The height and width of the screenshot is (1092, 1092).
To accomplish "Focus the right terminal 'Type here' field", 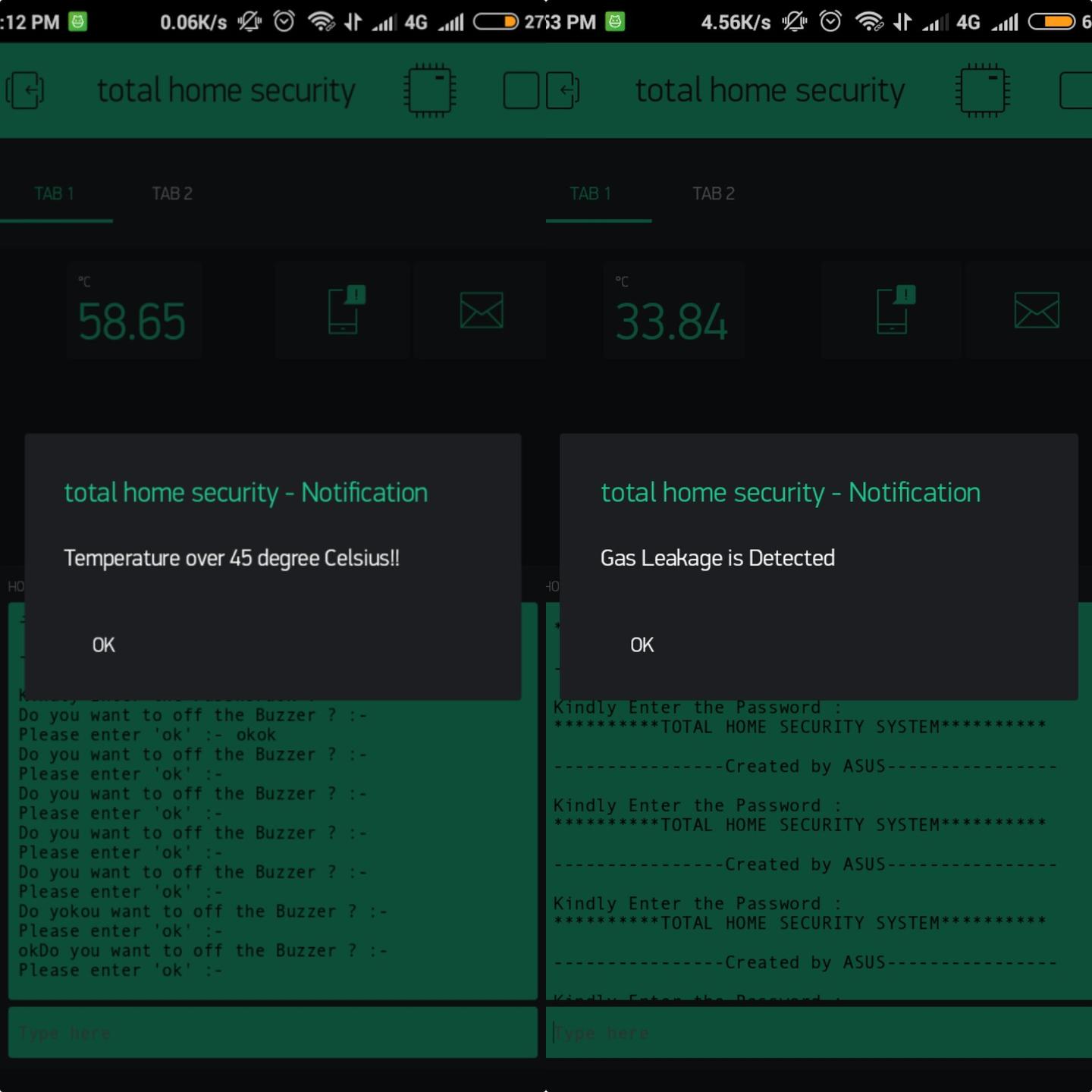I will coord(819,1033).
